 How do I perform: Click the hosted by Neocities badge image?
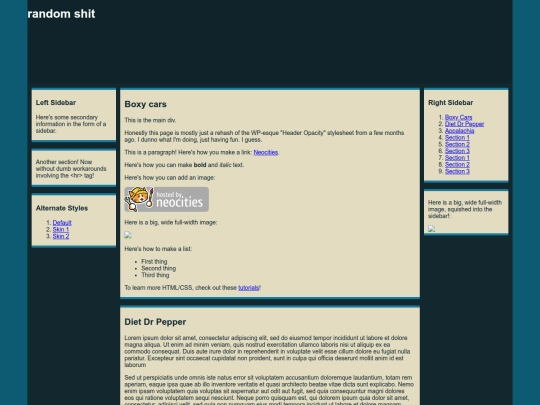pos(166,199)
